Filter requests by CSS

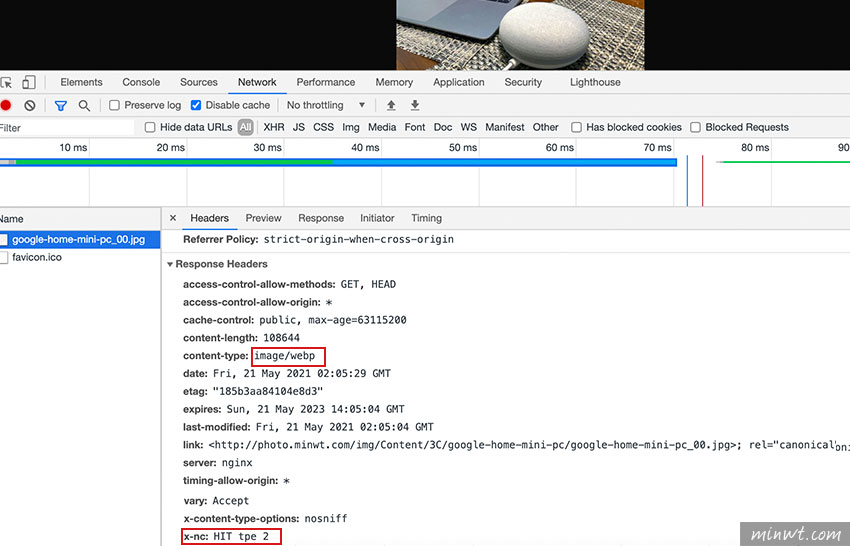pyautogui.click(x=324, y=127)
